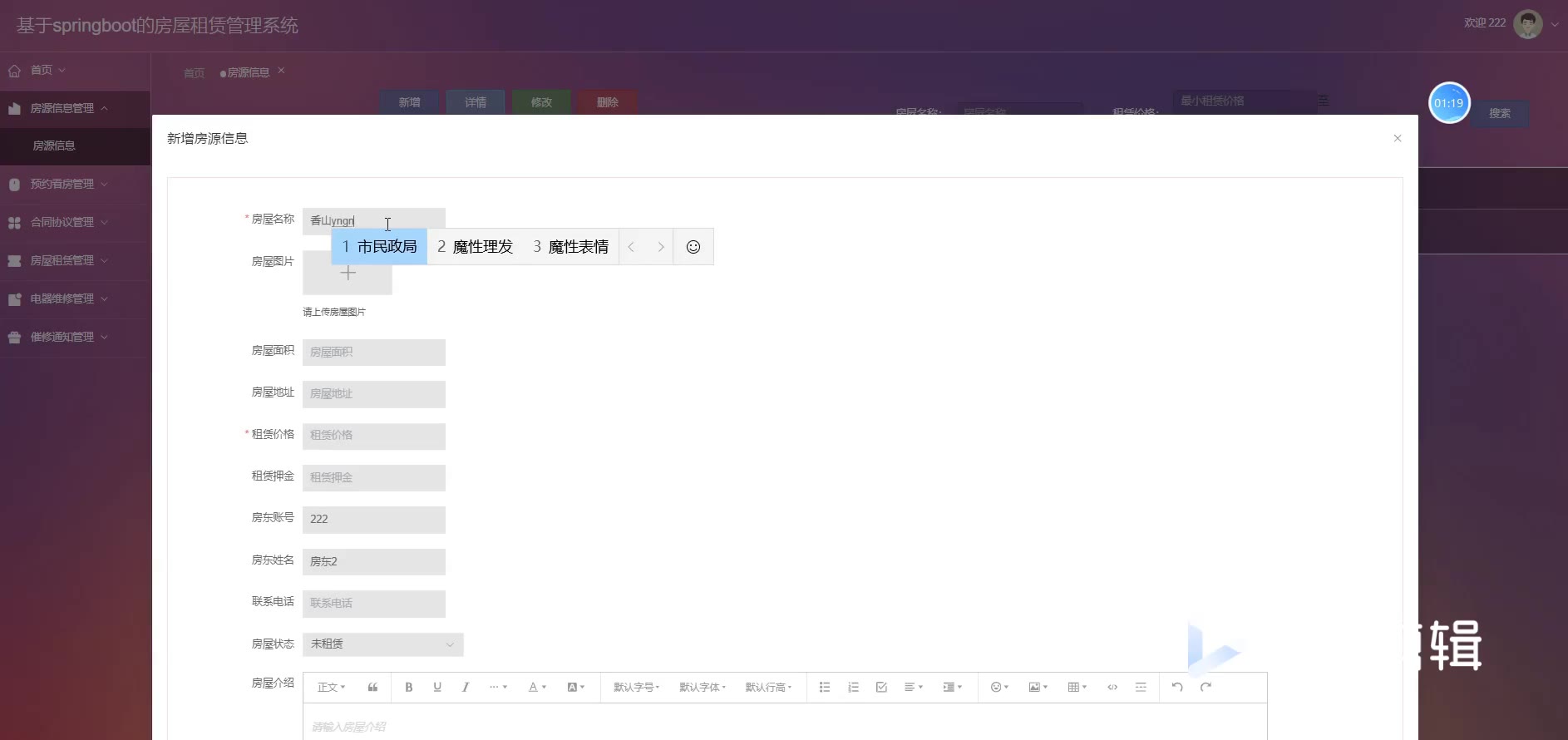Viewport: 1568px width, 740px height.
Task: Open the font color picker
Action: point(537,687)
